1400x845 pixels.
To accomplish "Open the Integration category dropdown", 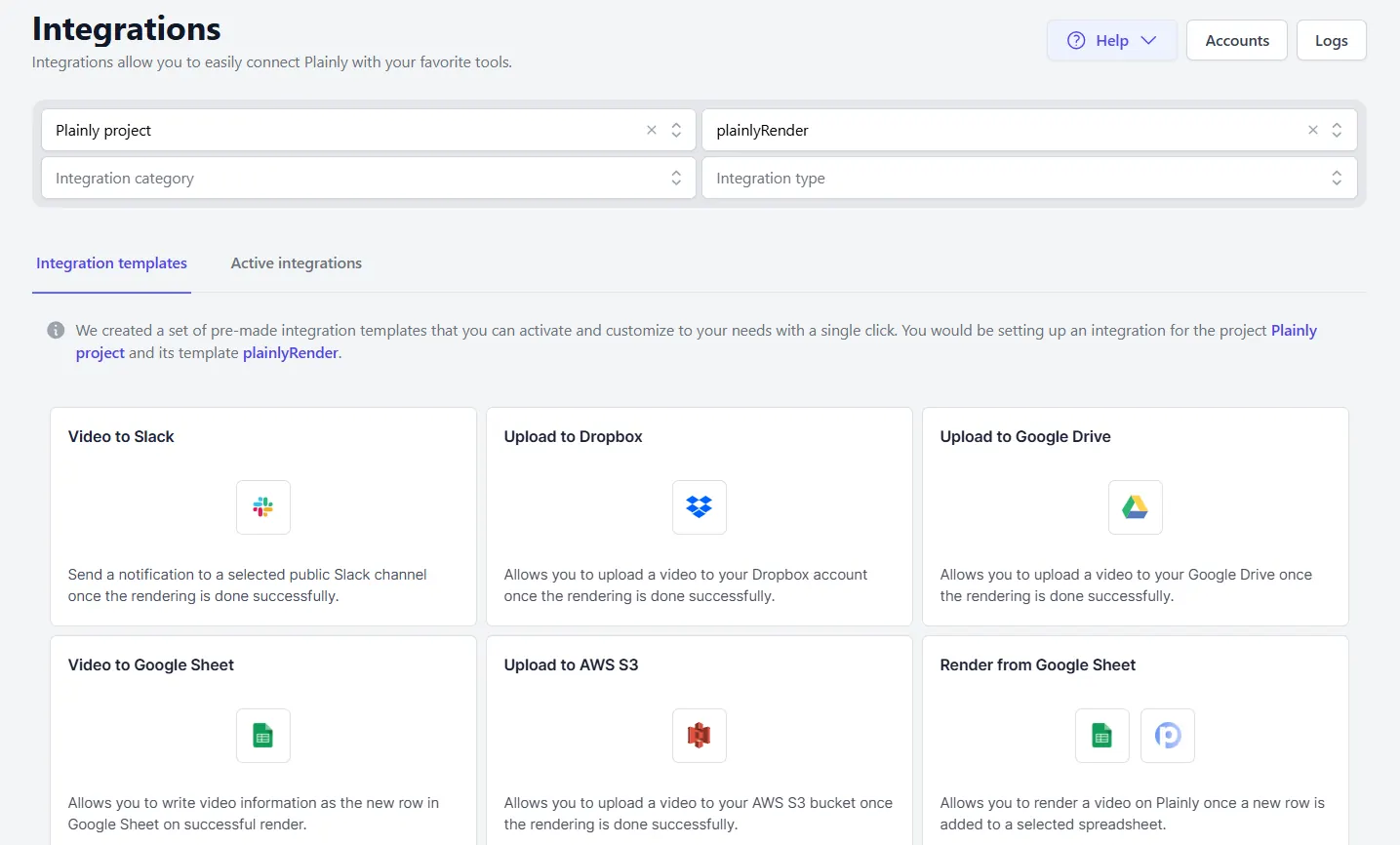I will pos(369,178).
